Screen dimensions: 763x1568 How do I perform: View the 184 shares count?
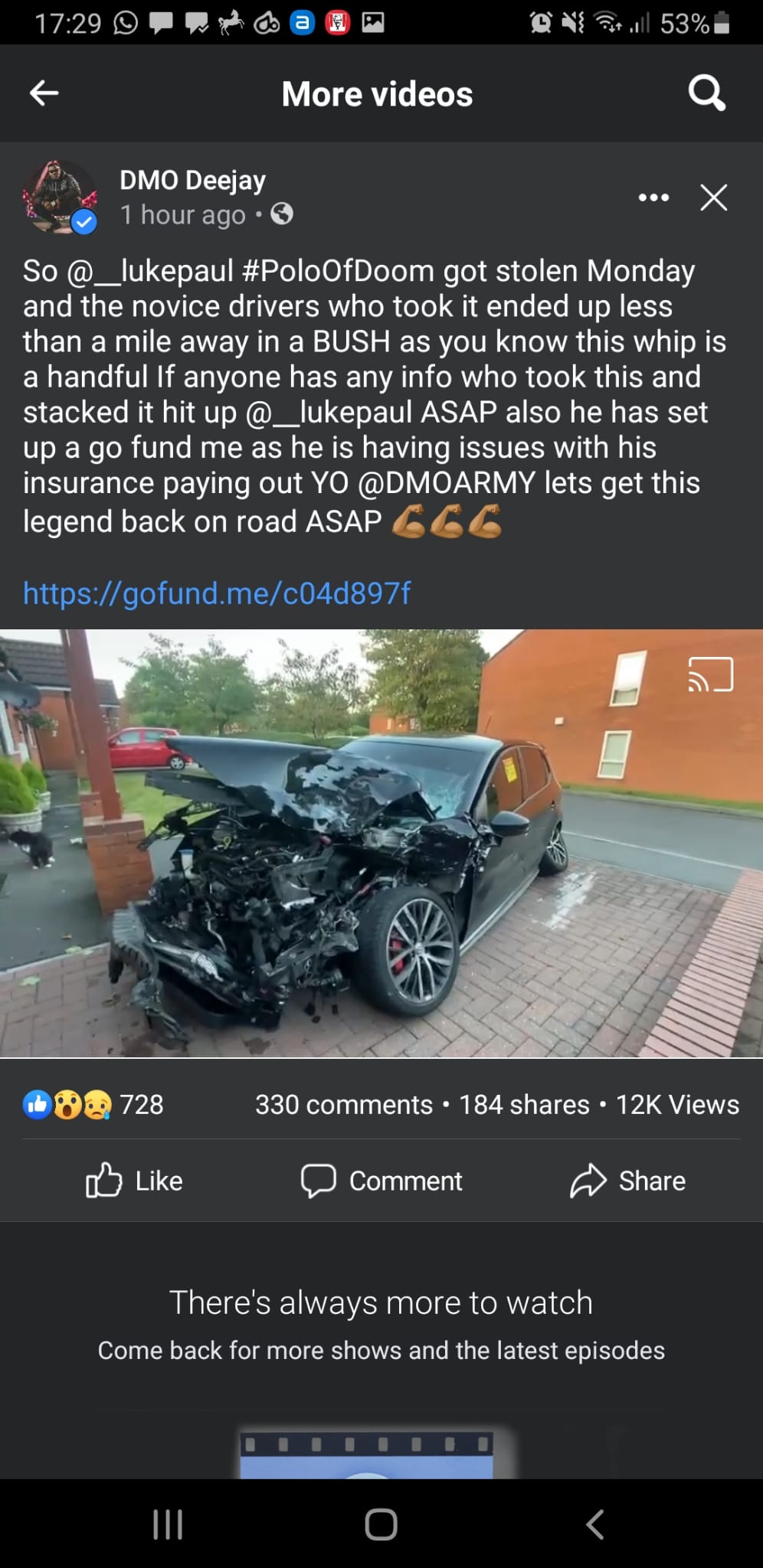point(524,1105)
